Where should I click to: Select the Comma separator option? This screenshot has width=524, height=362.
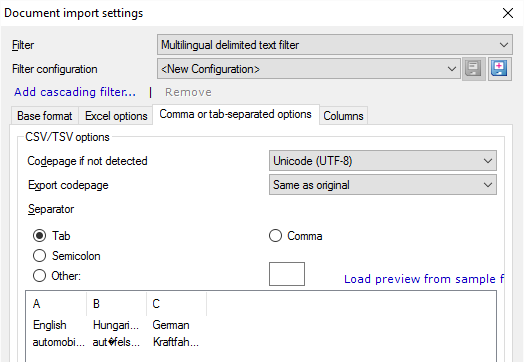coord(275,236)
